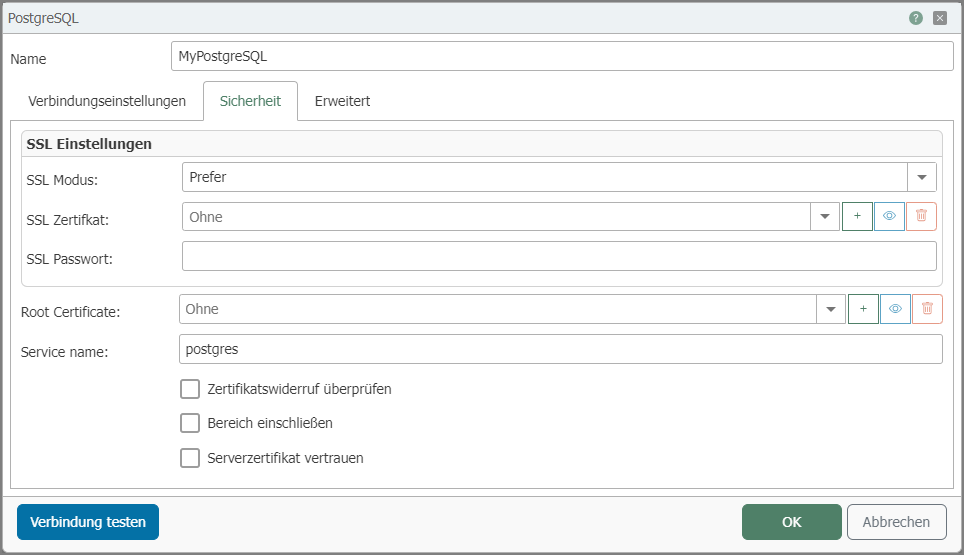The height and width of the screenshot is (555, 964).
Task: Add a new SSL Zertifikat with plus icon
Action: coord(857,217)
